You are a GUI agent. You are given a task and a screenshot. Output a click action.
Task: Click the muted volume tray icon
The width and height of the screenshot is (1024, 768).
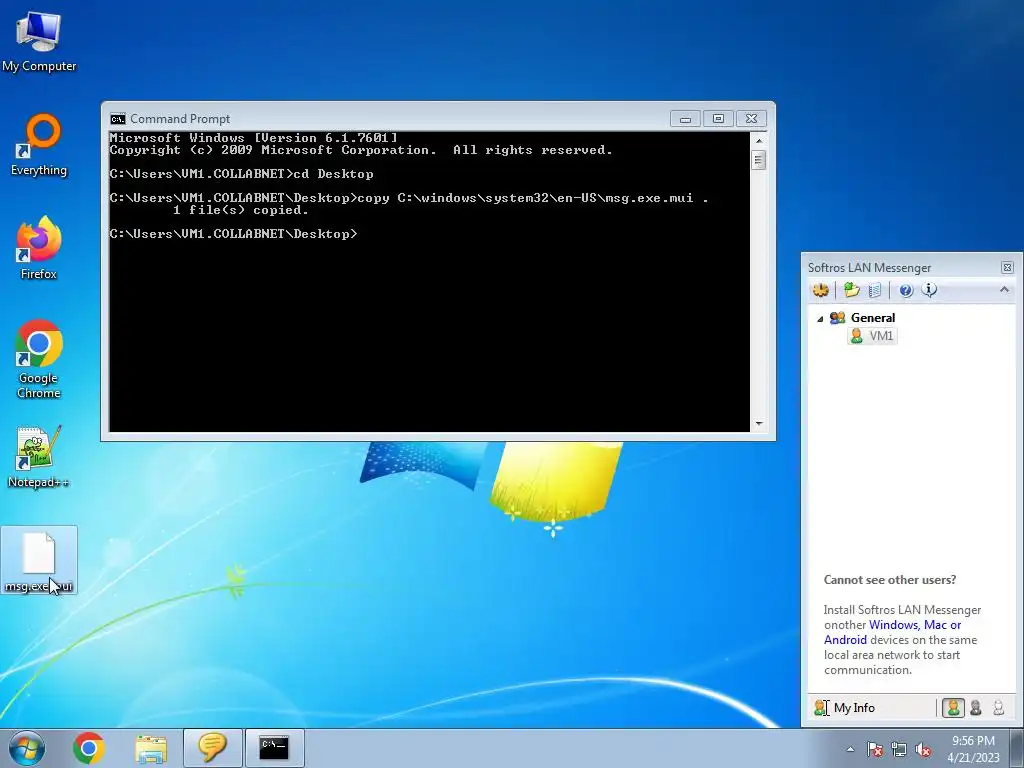point(923,749)
